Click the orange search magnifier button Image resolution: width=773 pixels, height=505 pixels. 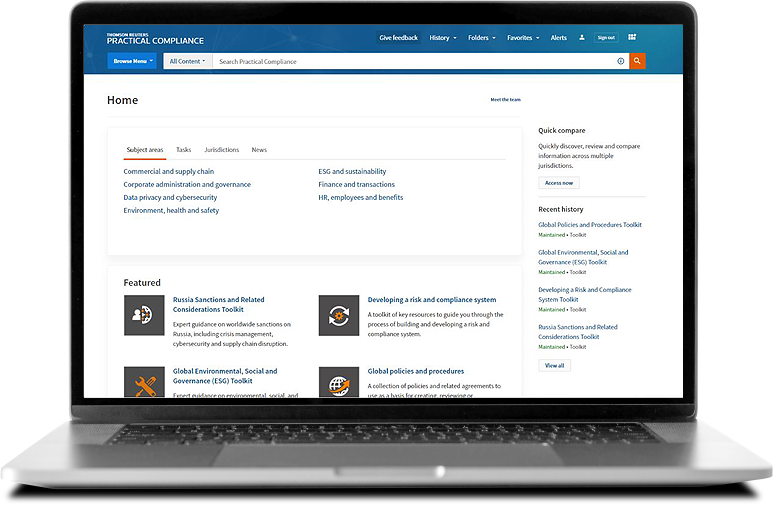click(x=637, y=61)
